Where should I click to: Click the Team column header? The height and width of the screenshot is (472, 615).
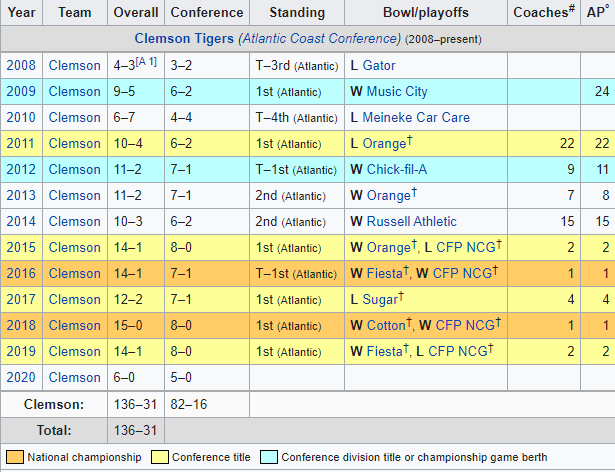point(75,13)
